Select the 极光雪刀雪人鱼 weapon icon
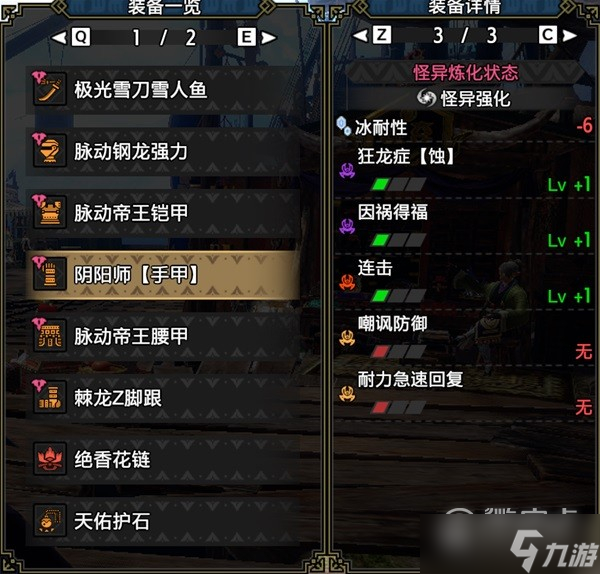600x574 pixels. [x=50, y=90]
